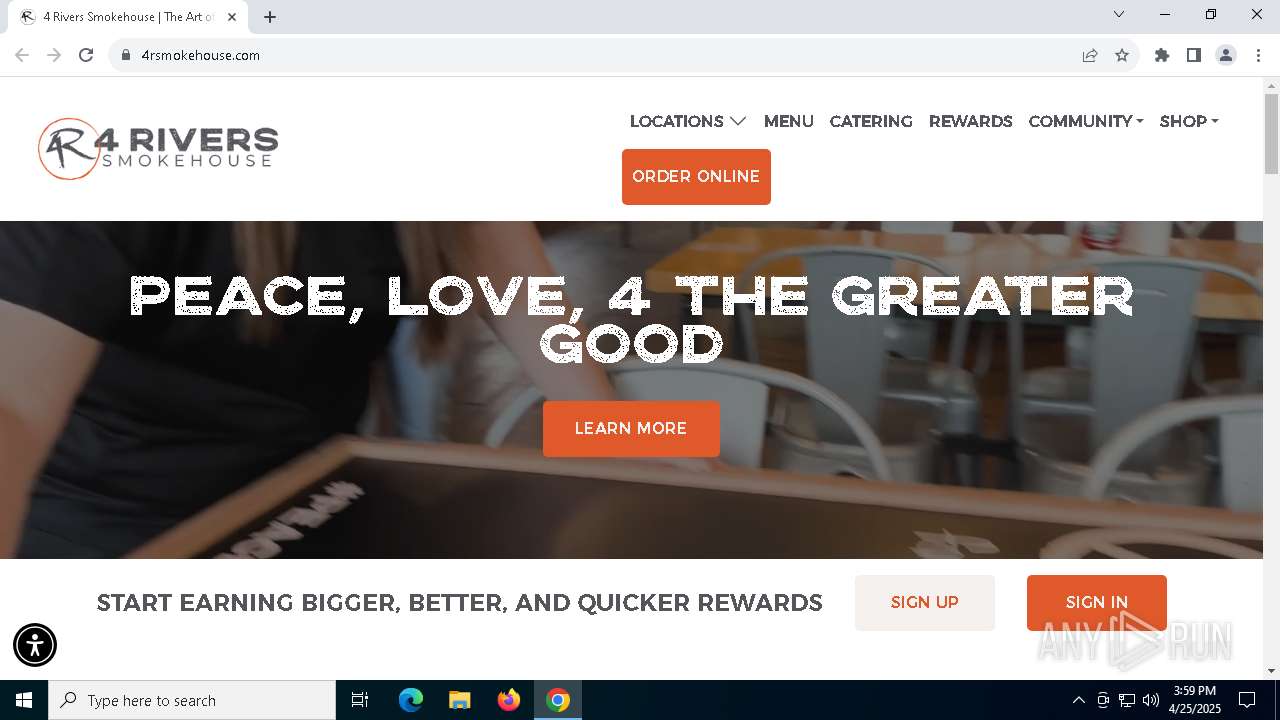Open the Catering nav item

click(871, 121)
